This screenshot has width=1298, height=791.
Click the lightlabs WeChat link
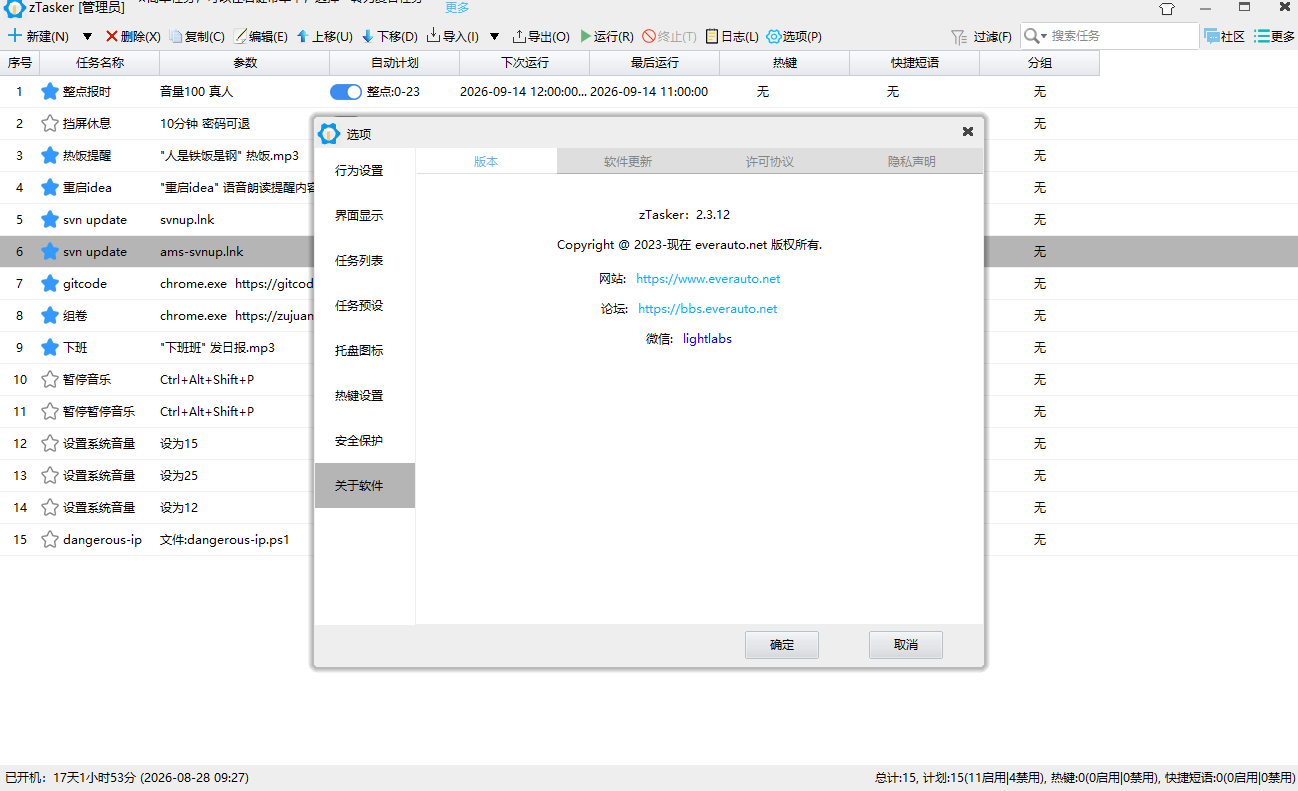pyautogui.click(x=707, y=339)
